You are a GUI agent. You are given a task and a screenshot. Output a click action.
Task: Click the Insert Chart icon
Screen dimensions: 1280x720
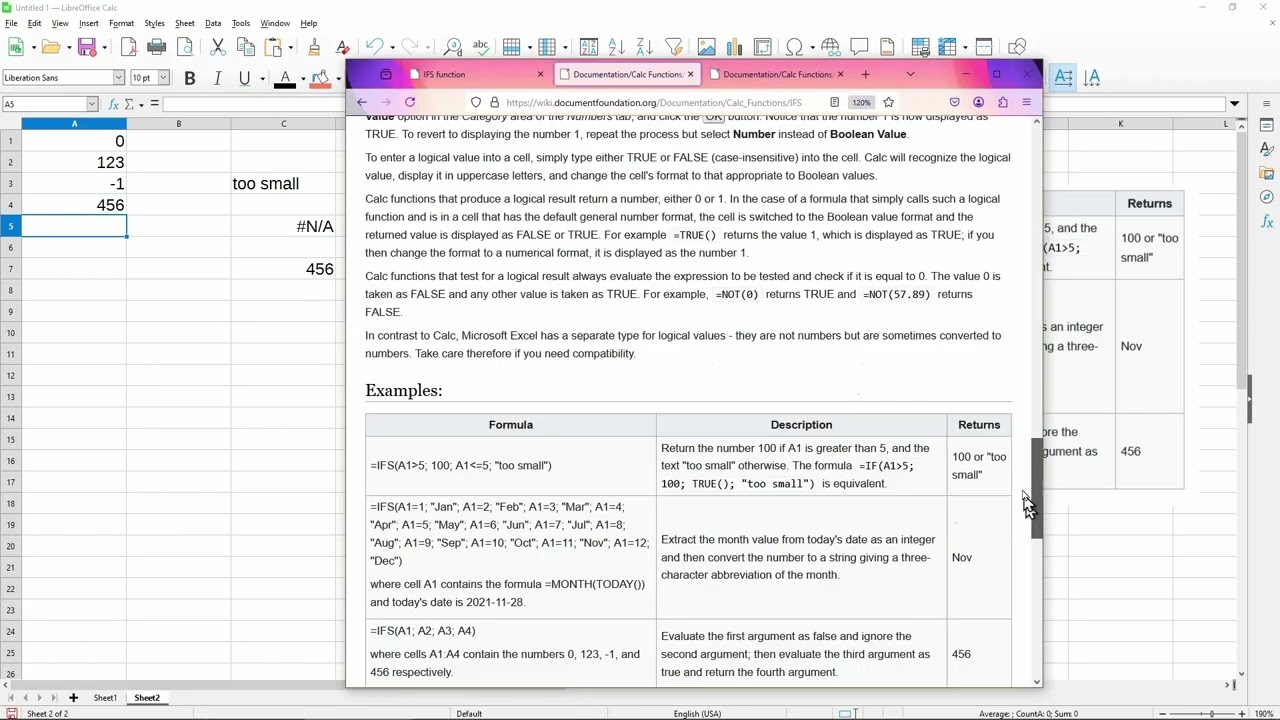click(734, 47)
